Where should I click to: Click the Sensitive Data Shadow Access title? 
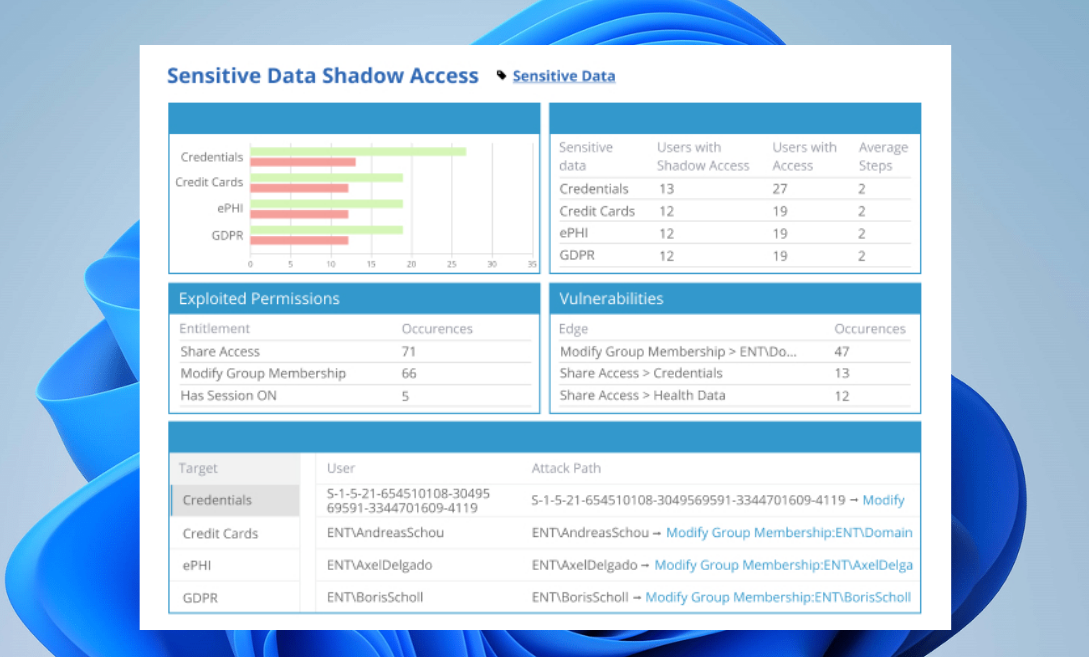322,76
